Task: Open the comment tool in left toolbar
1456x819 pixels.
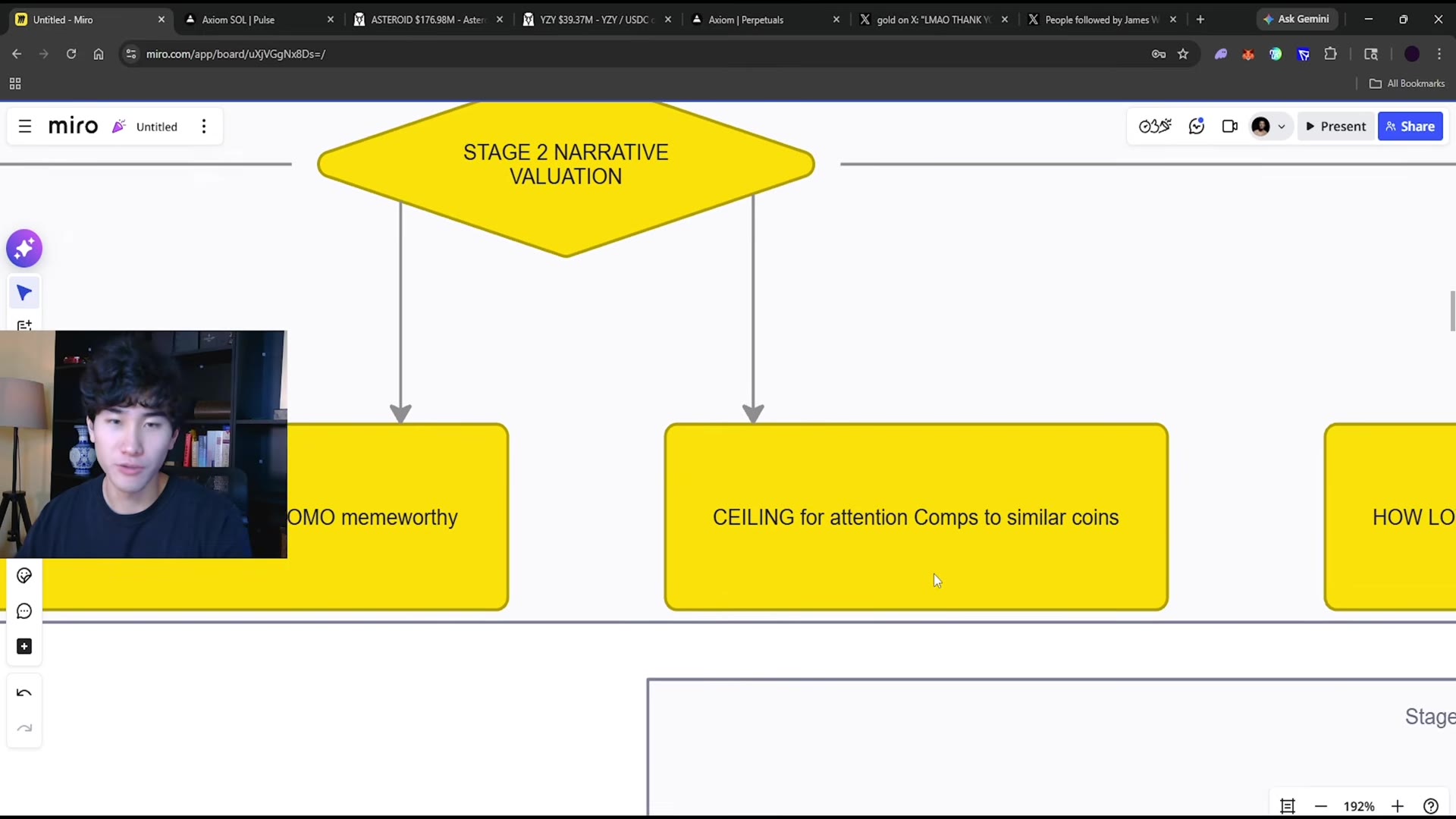Action: pyautogui.click(x=24, y=611)
